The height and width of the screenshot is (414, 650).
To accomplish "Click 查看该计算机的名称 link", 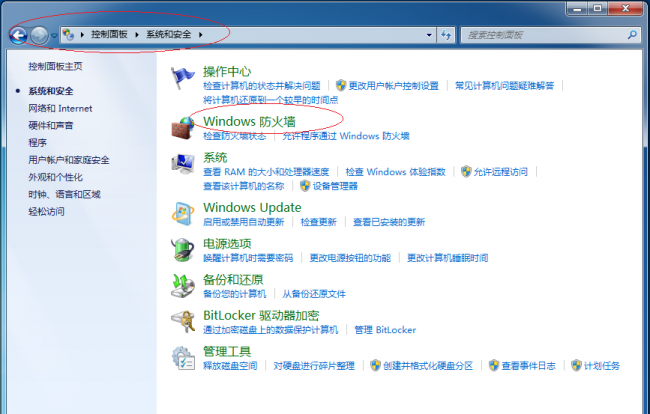I will [x=243, y=186].
